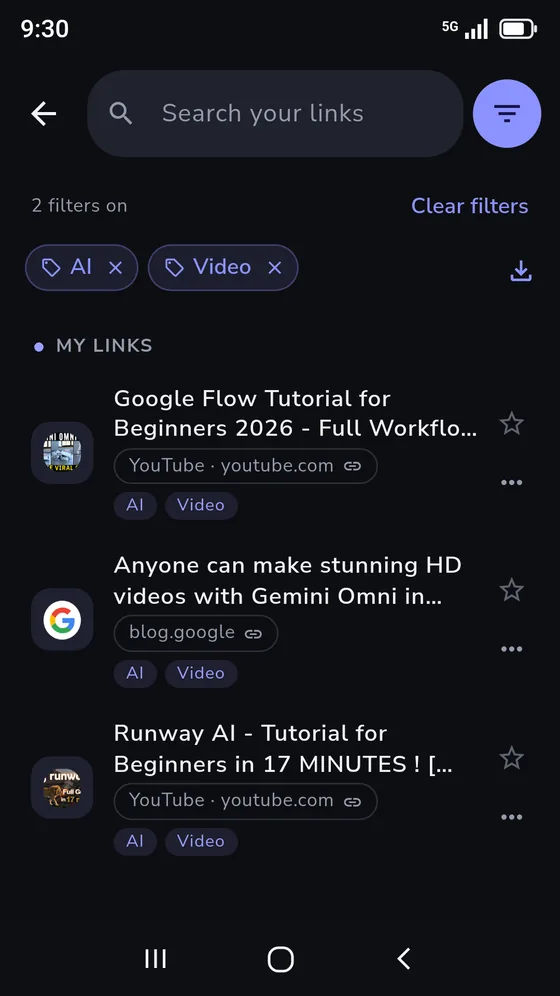Viewport: 560px width, 996px height.
Task: Select AI tag under Gemini Omni link
Action: point(135,673)
